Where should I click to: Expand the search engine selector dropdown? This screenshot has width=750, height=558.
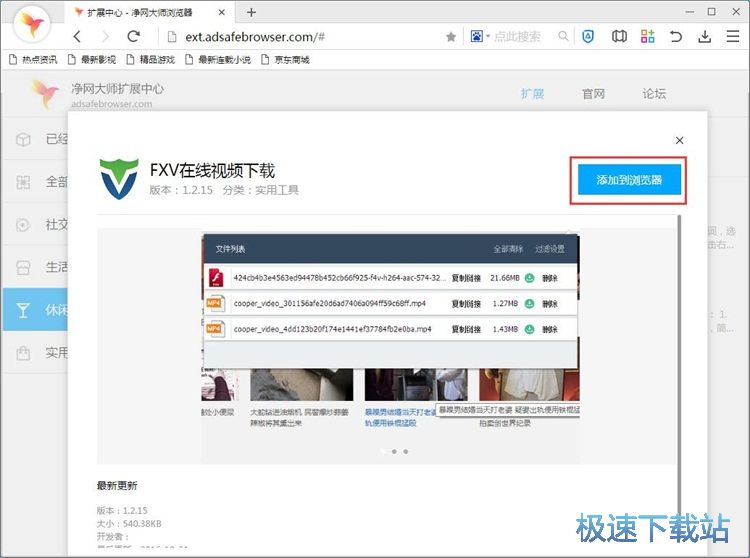[x=480, y=37]
